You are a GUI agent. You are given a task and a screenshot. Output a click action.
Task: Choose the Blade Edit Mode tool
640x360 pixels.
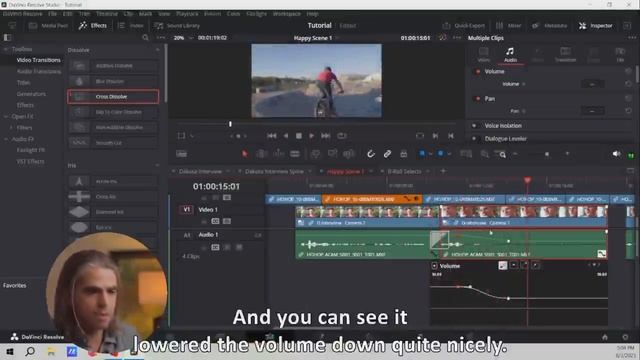coord(295,154)
